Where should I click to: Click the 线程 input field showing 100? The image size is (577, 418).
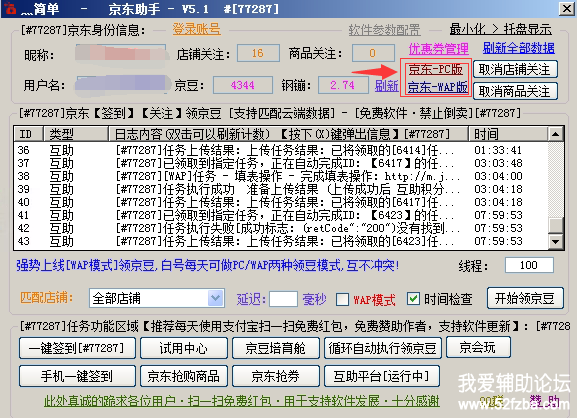pos(529,265)
